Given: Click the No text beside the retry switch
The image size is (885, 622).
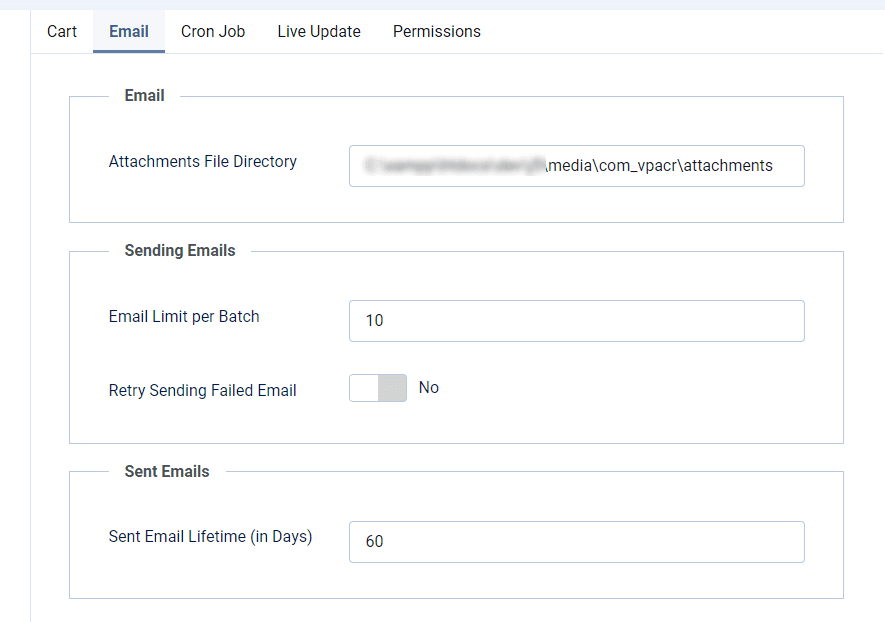Looking at the screenshot, I should point(429,388).
